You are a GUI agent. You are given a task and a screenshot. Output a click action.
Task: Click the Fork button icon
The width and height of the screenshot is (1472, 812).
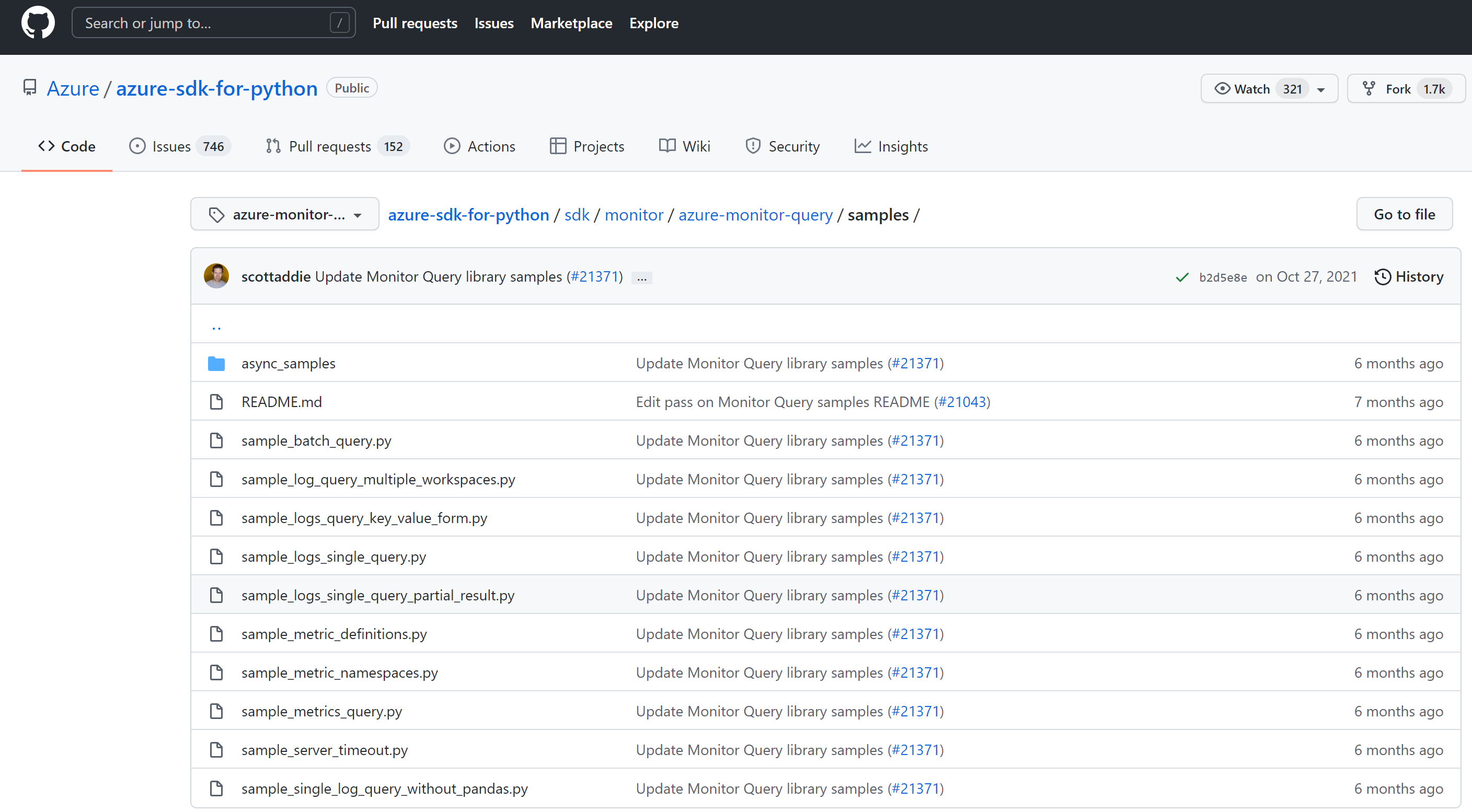pos(1368,88)
